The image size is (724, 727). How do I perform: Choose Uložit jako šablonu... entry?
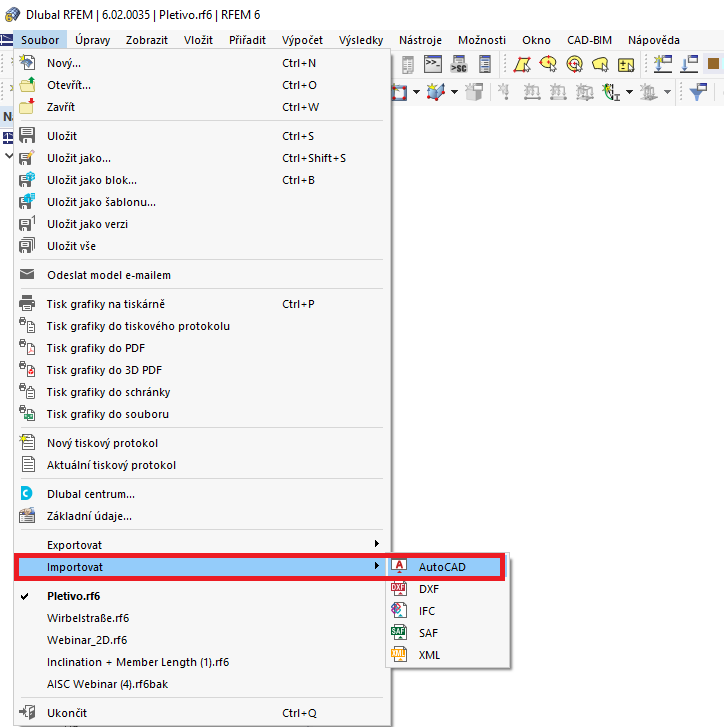(202, 202)
